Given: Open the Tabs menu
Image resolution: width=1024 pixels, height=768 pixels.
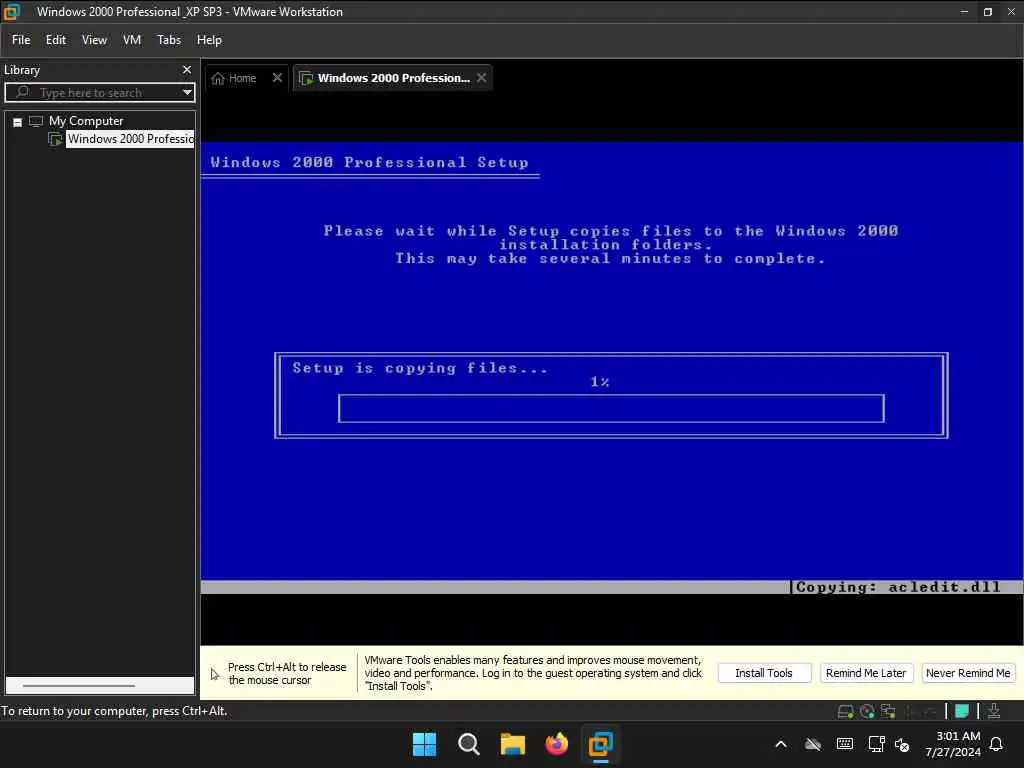Looking at the screenshot, I should tap(169, 40).
